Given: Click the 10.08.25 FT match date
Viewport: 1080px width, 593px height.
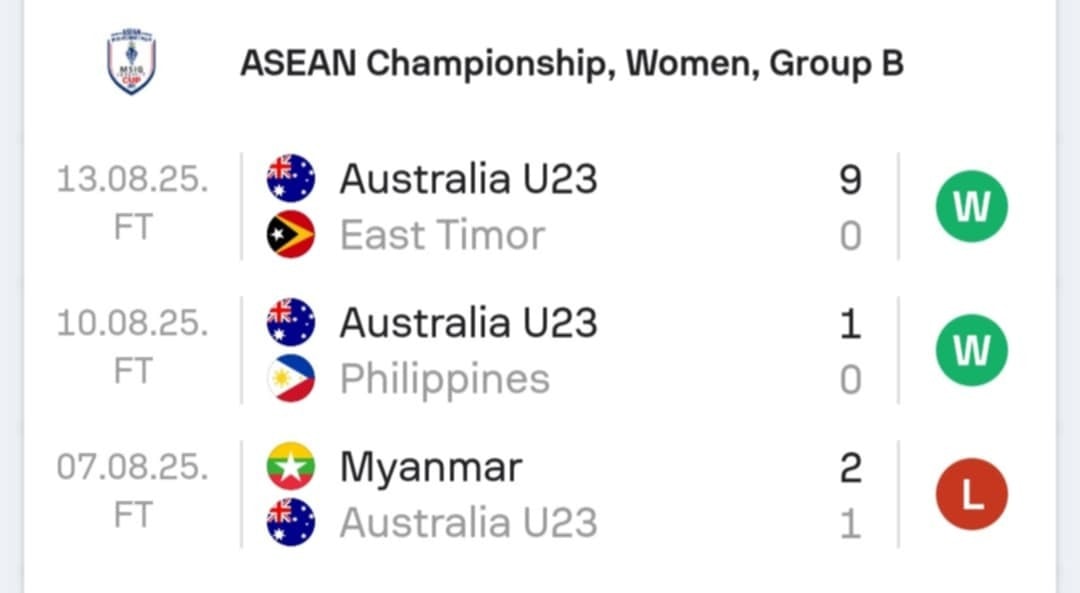Looking at the screenshot, I should (x=132, y=347).
